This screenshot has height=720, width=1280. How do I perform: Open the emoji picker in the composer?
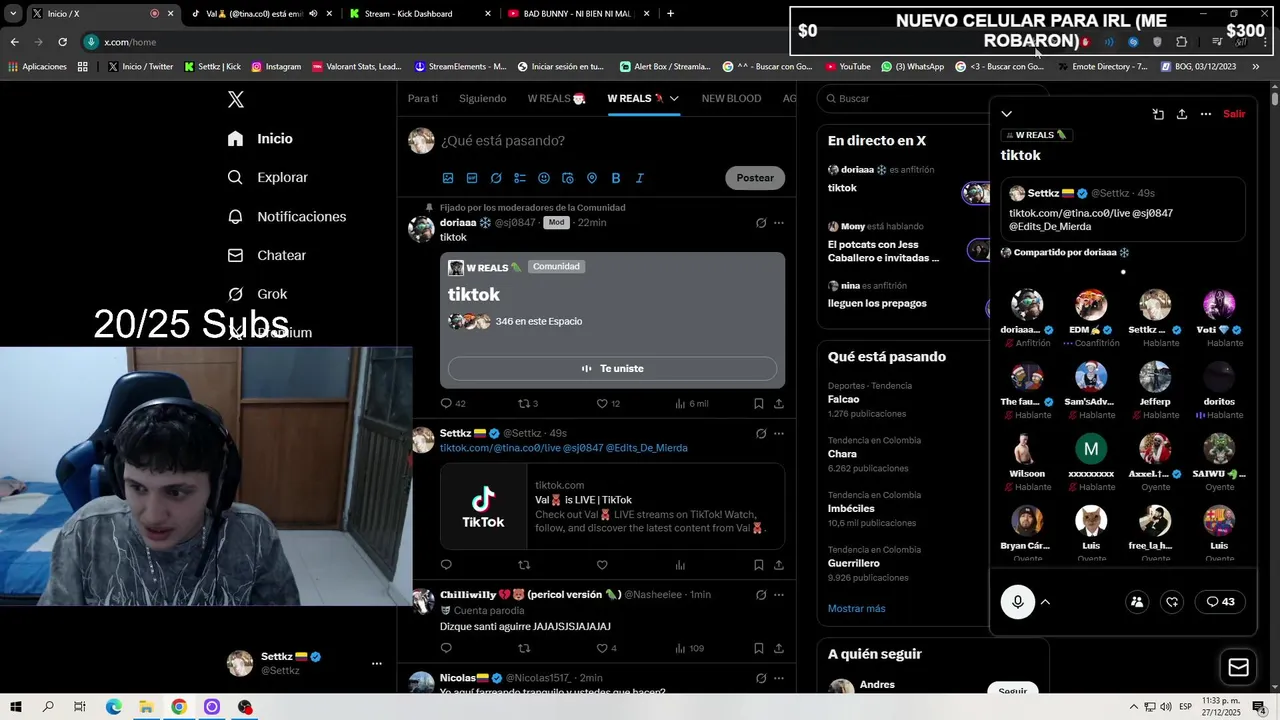544,178
